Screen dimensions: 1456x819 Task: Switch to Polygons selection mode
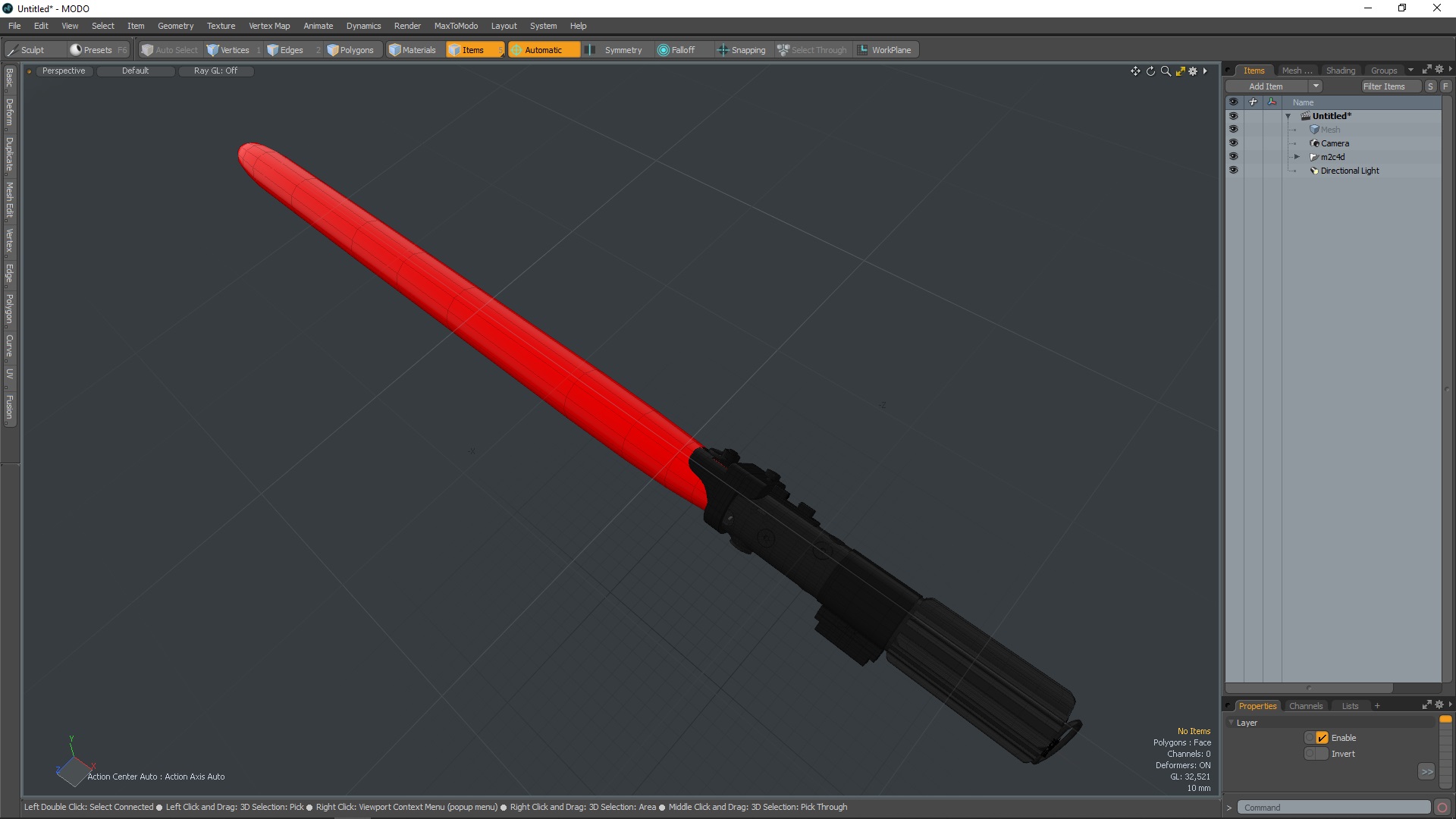(353, 50)
